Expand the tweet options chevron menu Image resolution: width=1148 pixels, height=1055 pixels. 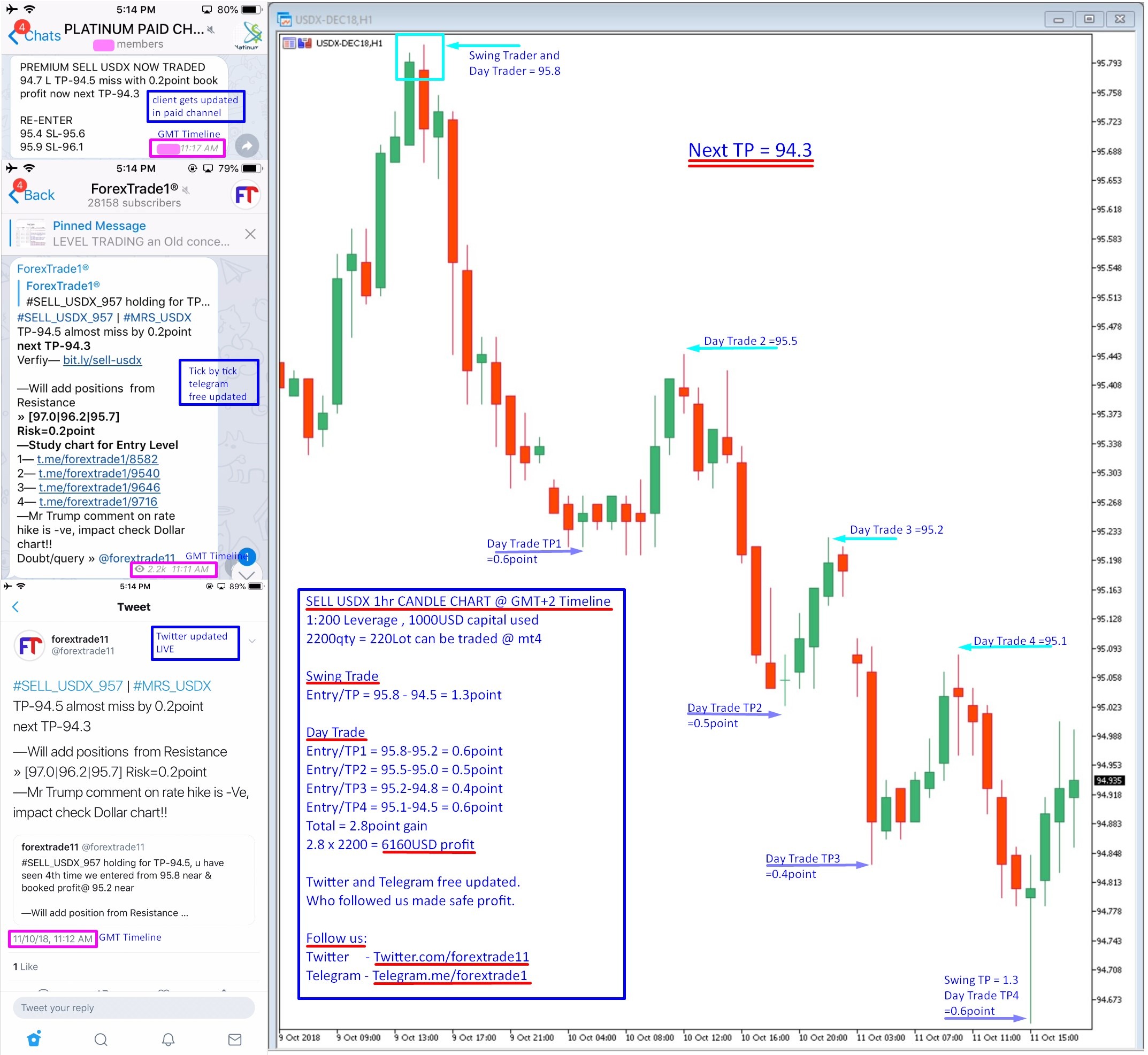252,641
